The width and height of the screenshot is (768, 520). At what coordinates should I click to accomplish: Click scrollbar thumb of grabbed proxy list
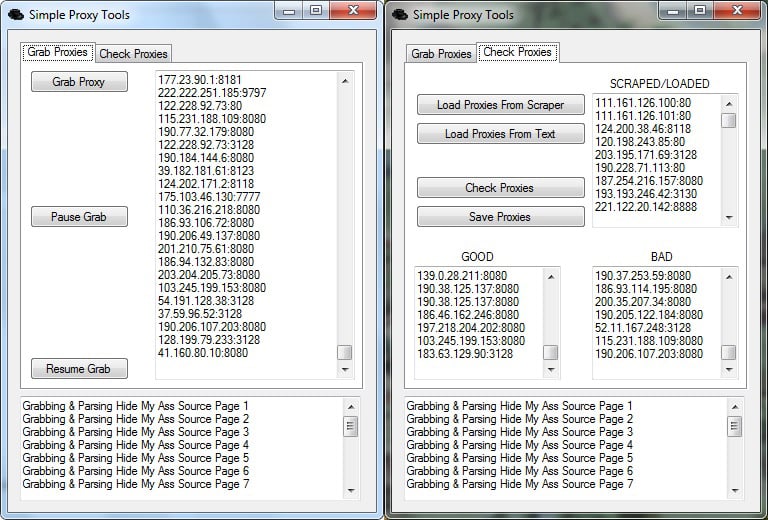pyautogui.click(x=345, y=353)
